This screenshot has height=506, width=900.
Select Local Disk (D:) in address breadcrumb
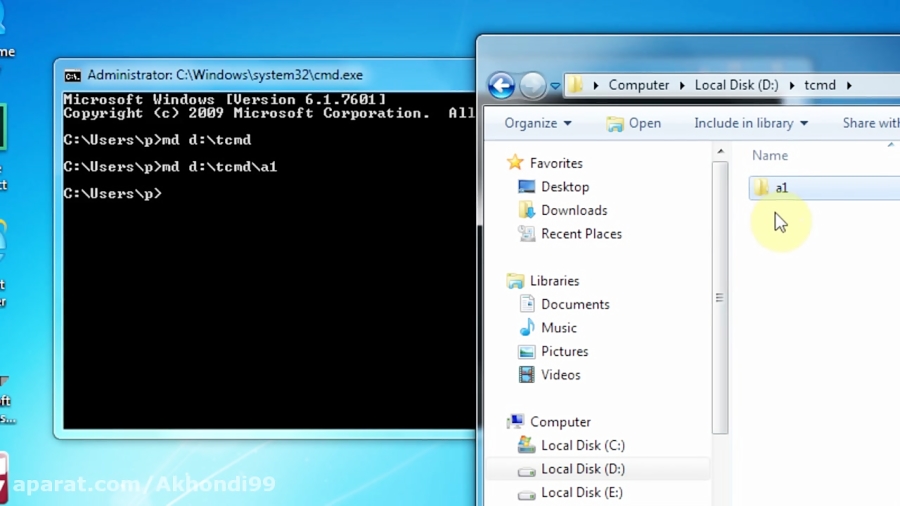736,85
